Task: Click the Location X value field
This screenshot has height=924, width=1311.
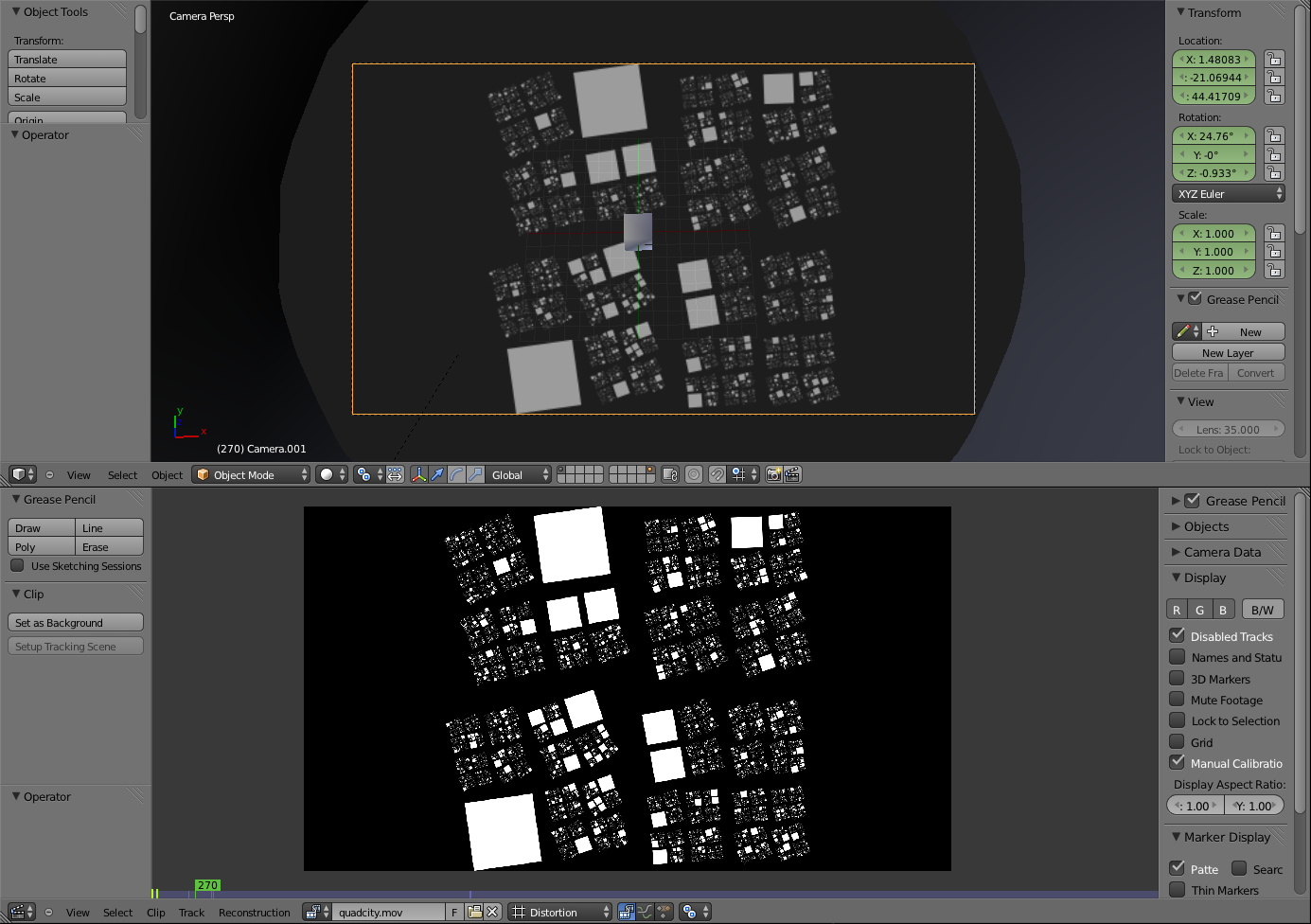Action: (x=1214, y=59)
